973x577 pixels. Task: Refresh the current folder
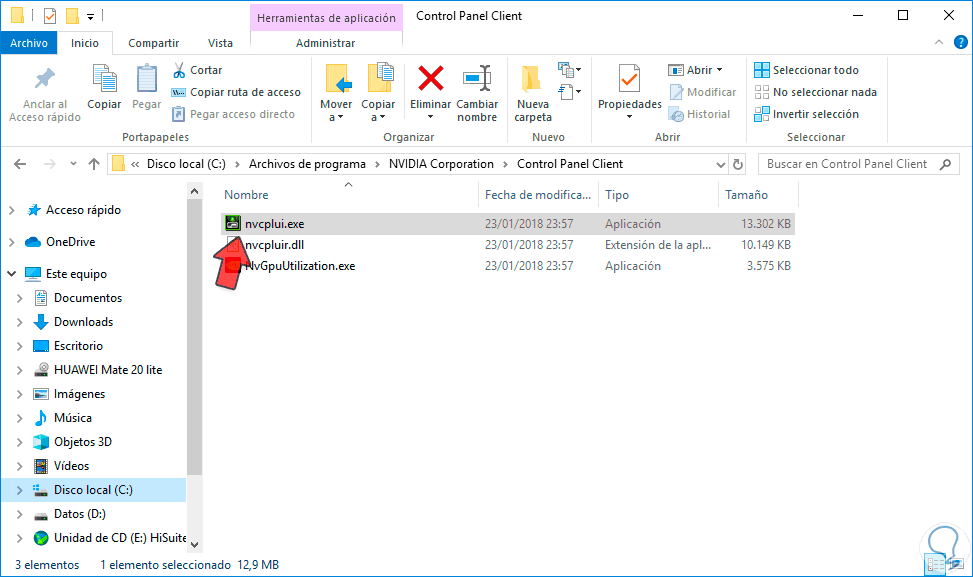[738, 164]
